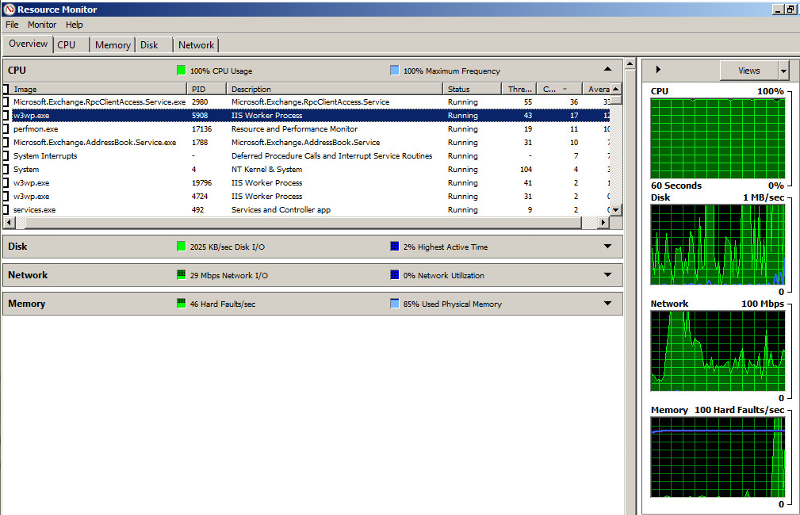Select 'Services and Controller app' description
This screenshot has width=800, height=515.
point(281,210)
